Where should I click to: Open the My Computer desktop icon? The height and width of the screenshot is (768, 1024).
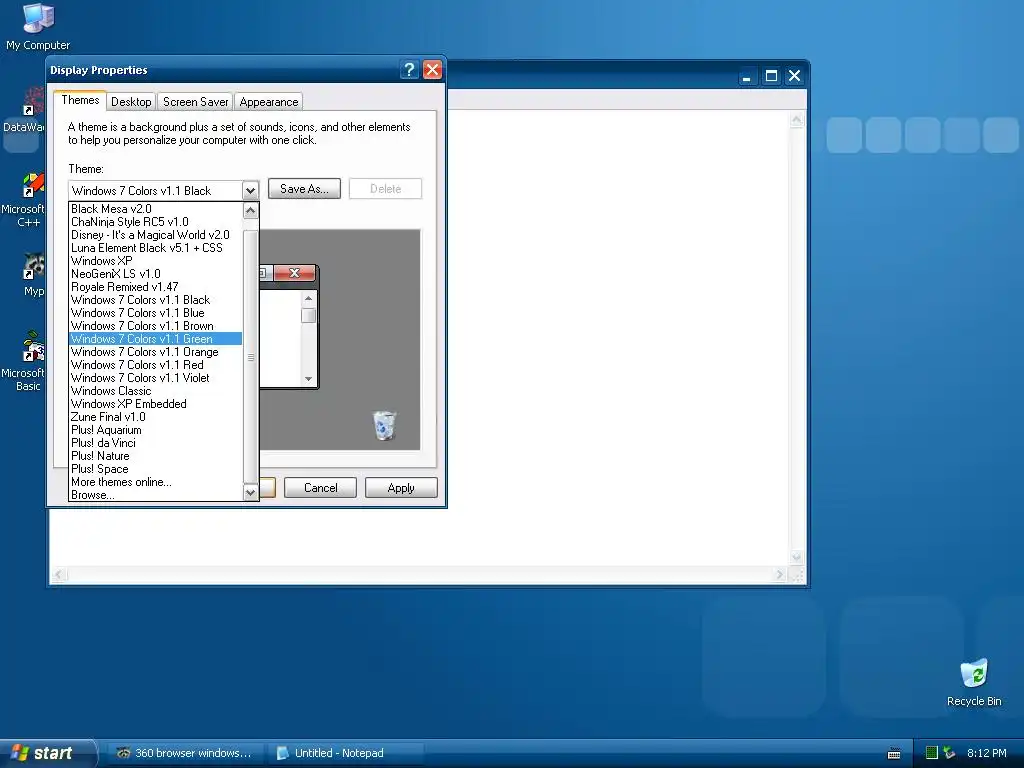pos(38,26)
